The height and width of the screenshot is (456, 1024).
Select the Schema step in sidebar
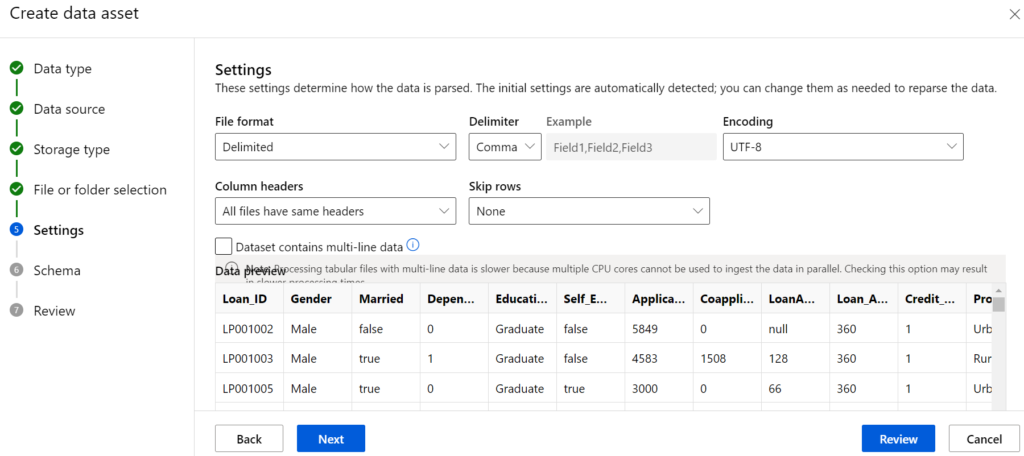pyautogui.click(x=57, y=270)
